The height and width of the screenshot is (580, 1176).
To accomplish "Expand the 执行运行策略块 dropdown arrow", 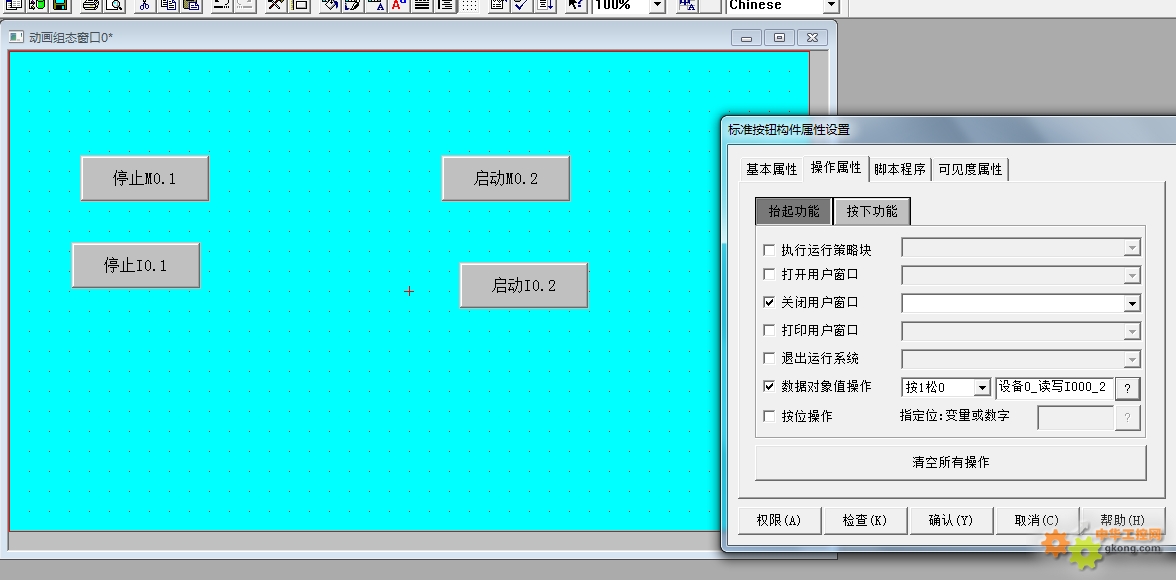I will pyautogui.click(x=1132, y=248).
